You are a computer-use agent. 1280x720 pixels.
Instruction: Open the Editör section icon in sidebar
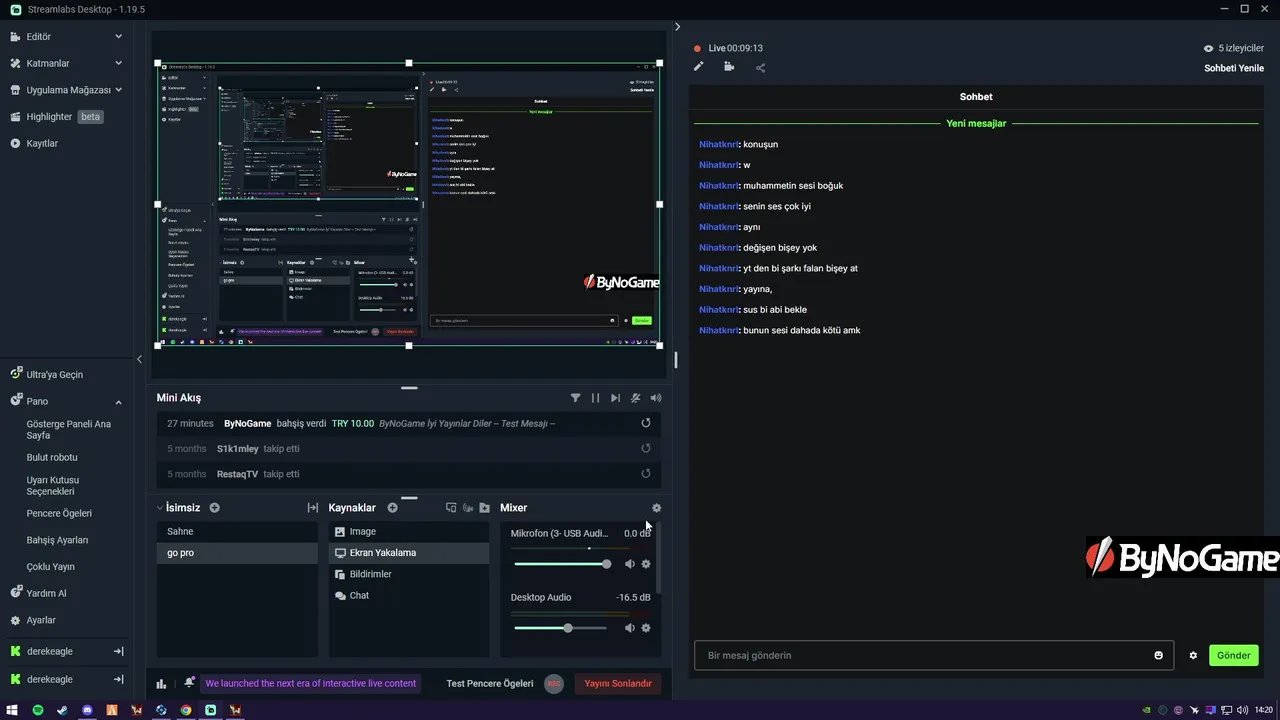[x=15, y=36]
